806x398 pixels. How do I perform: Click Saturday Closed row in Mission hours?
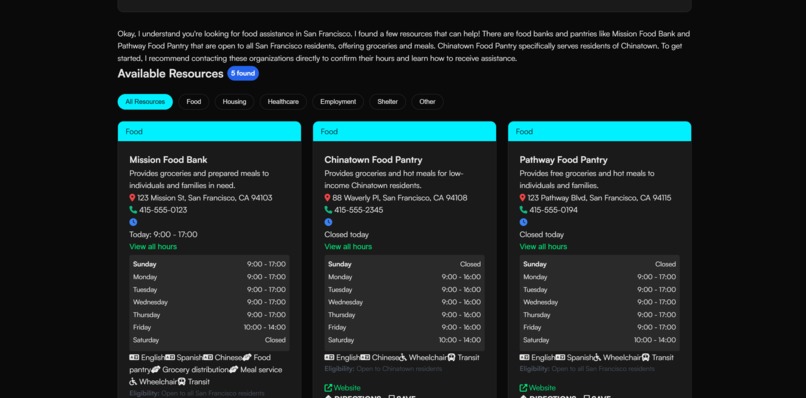tap(209, 340)
